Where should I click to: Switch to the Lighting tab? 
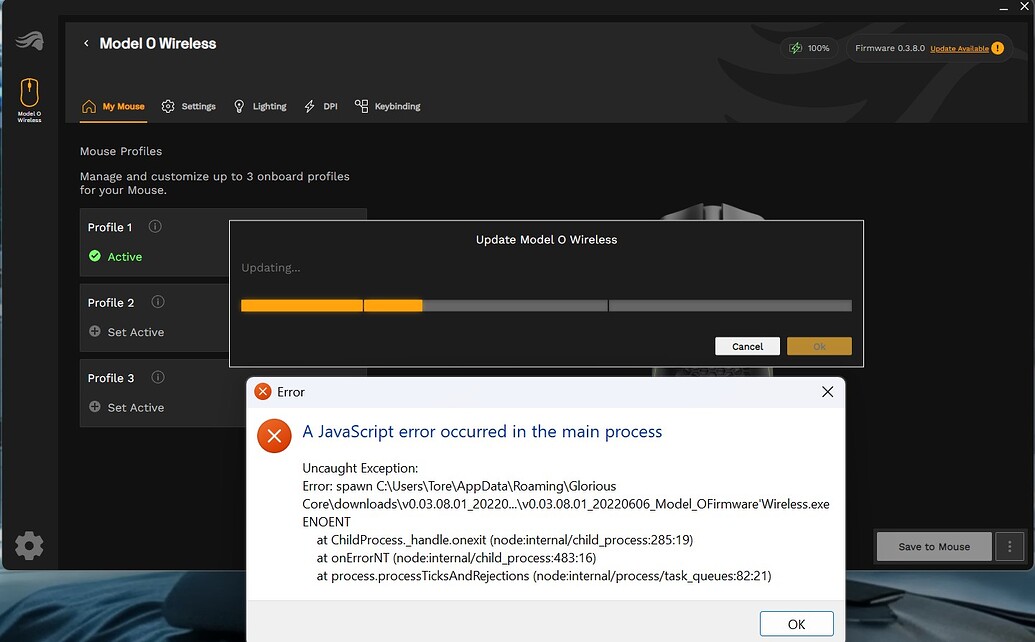(260, 106)
